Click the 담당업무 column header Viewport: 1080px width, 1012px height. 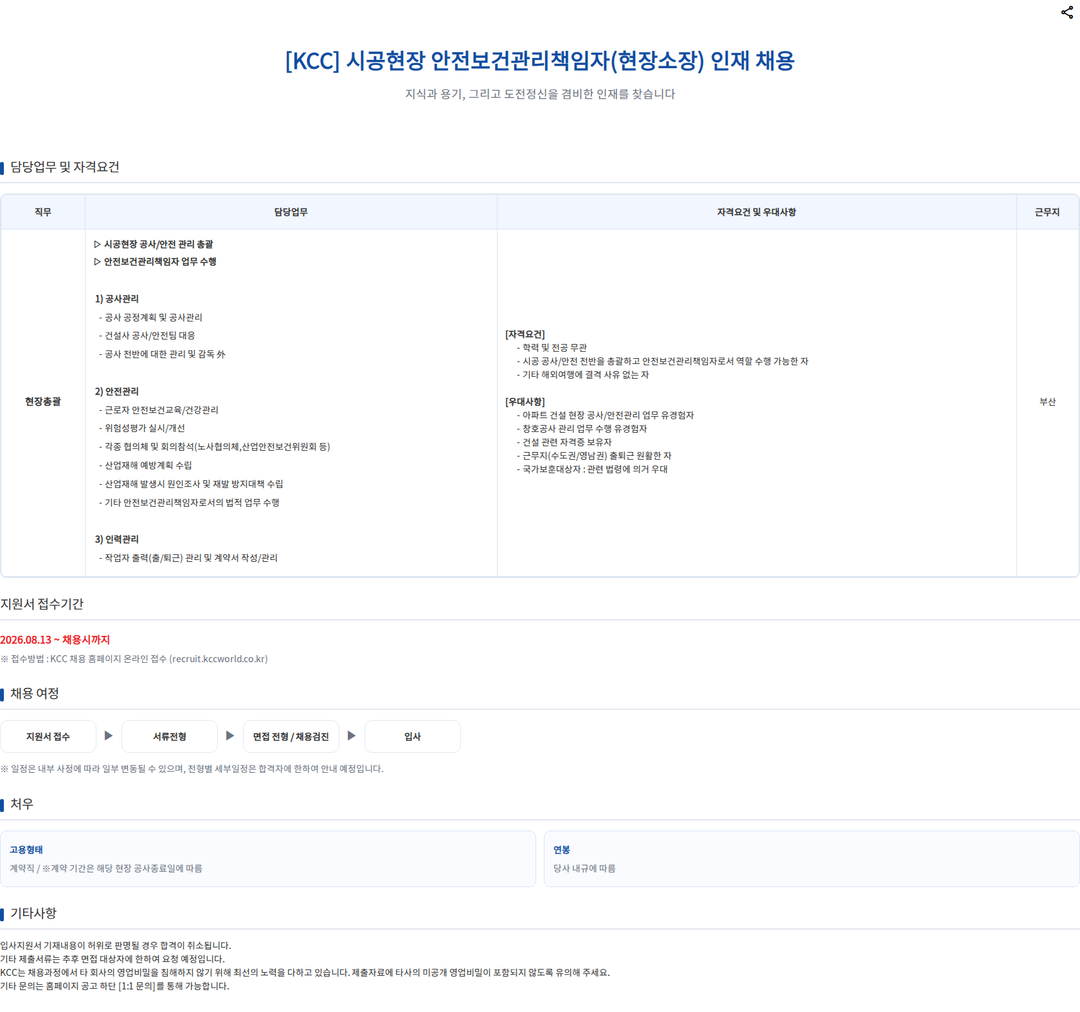pos(291,212)
